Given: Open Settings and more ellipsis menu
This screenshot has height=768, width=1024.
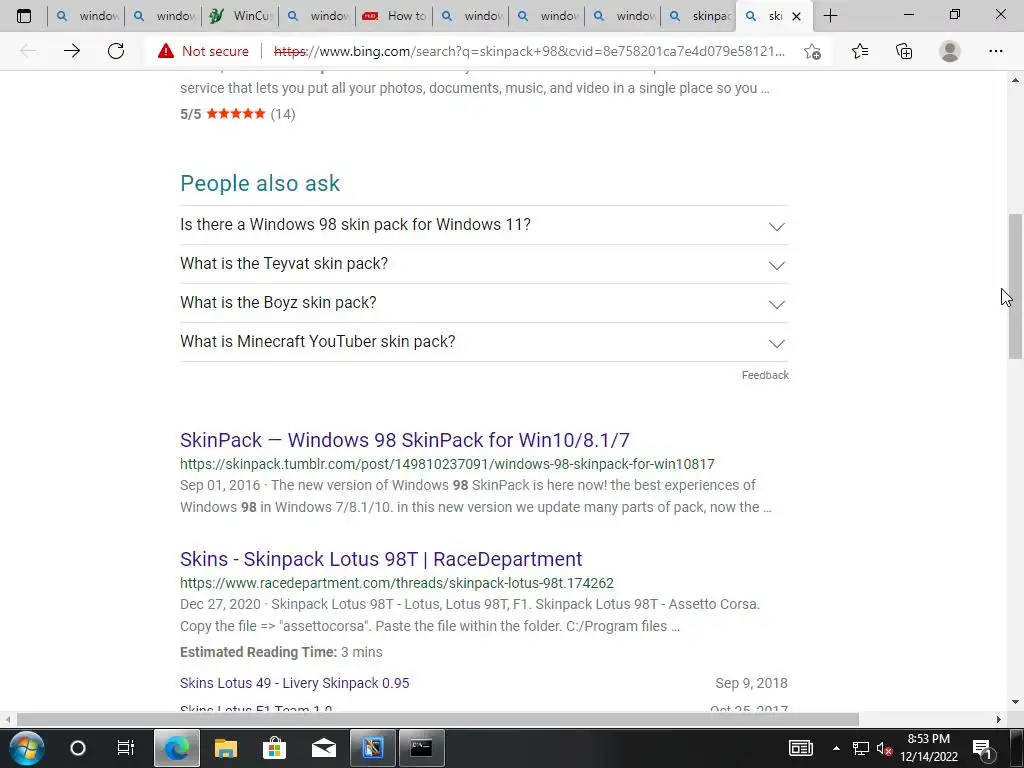Looking at the screenshot, I should pyautogui.click(x=995, y=51).
